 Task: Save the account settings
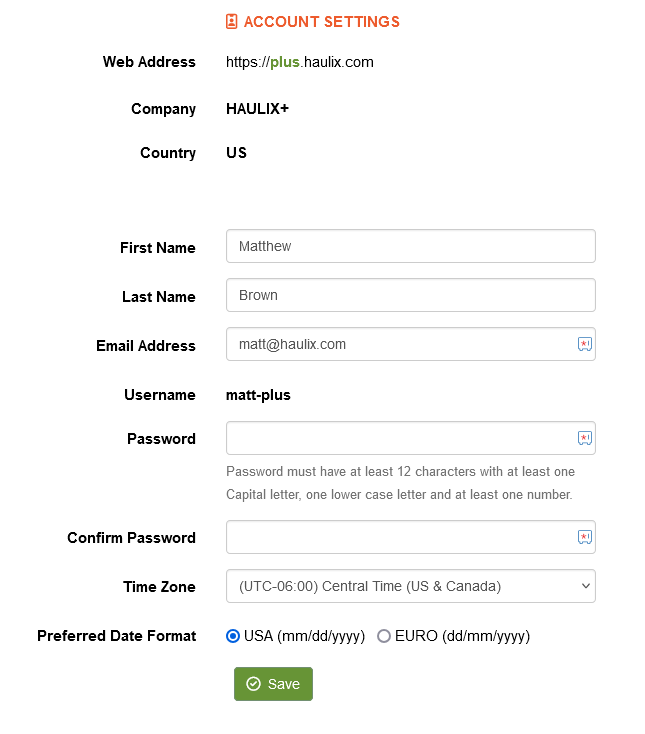pyautogui.click(x=273, y=684)
